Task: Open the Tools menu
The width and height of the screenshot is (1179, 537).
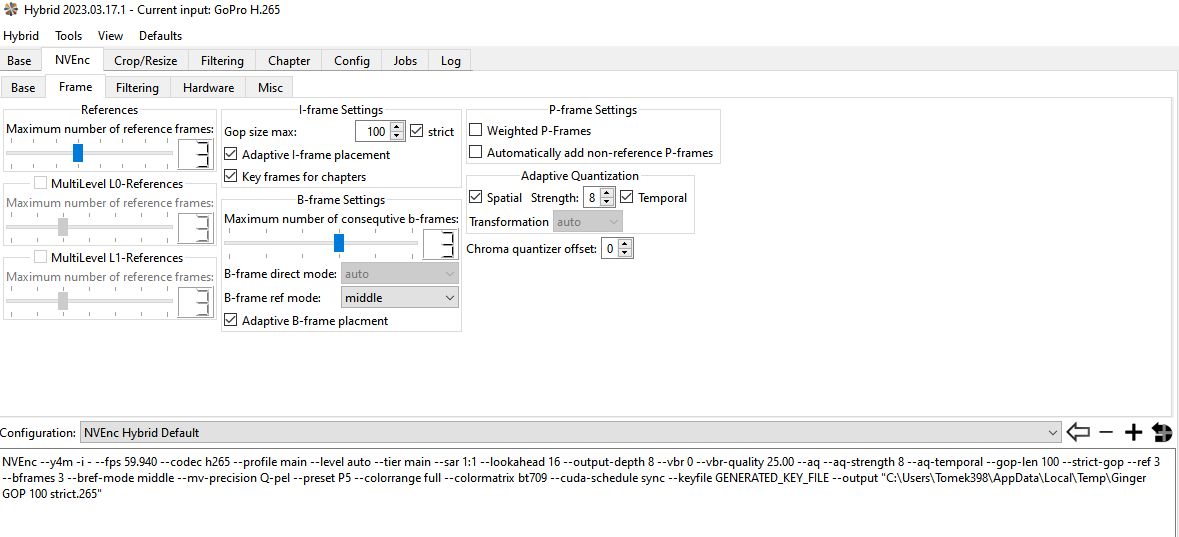Action: [69, 35]
